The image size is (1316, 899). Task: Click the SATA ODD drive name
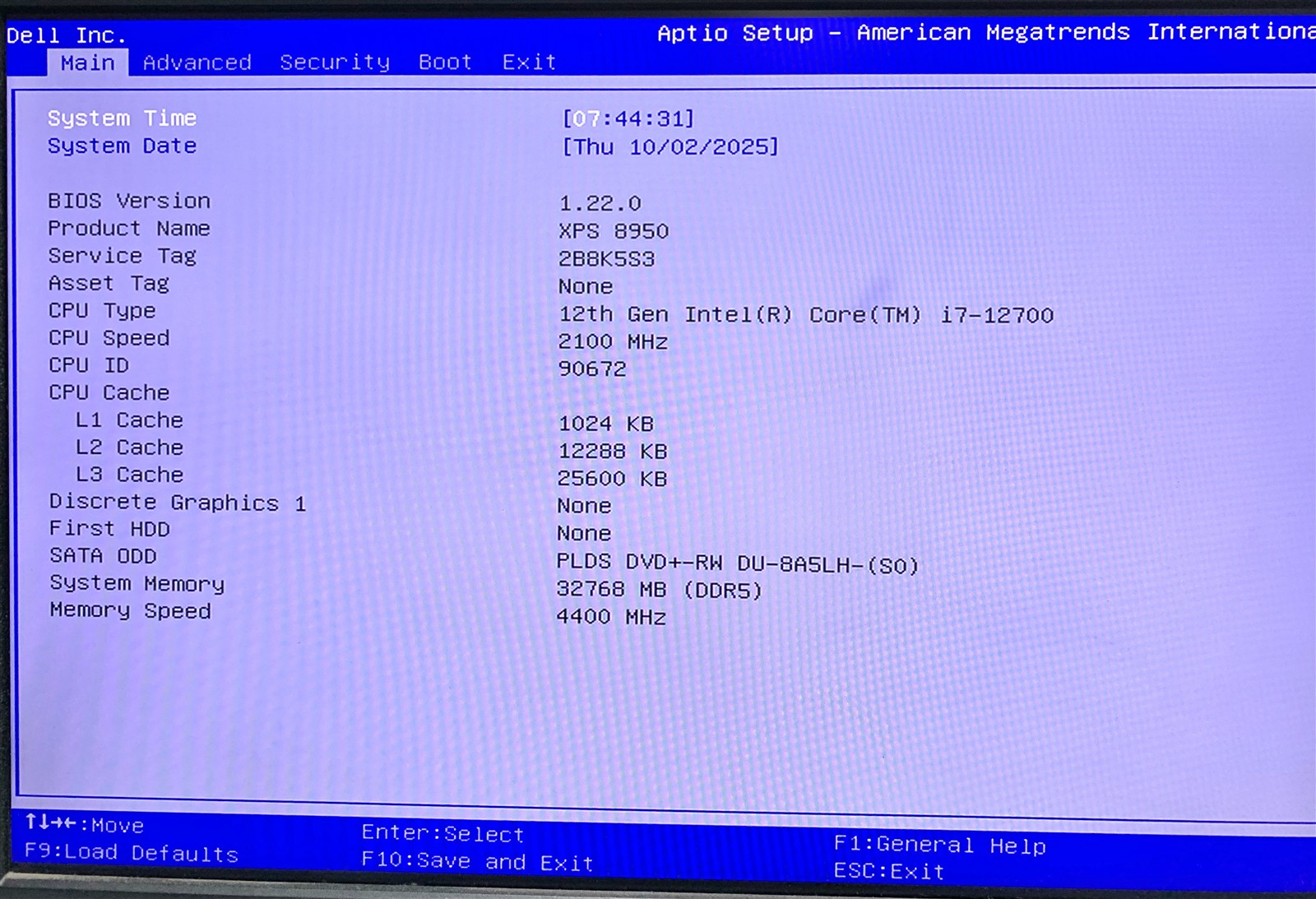pos(737,563)
